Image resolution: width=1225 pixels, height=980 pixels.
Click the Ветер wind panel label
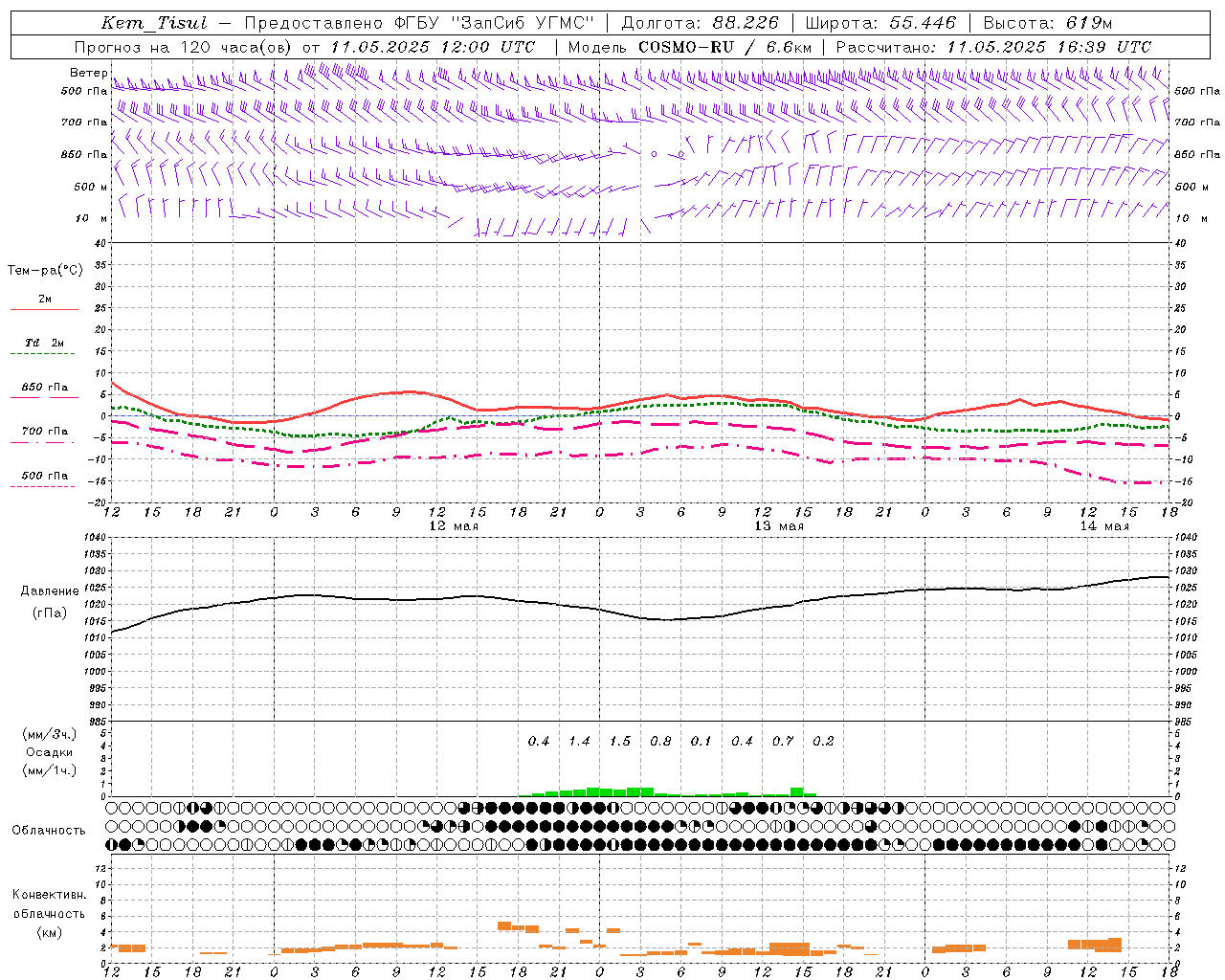click(x=89, y=73)
